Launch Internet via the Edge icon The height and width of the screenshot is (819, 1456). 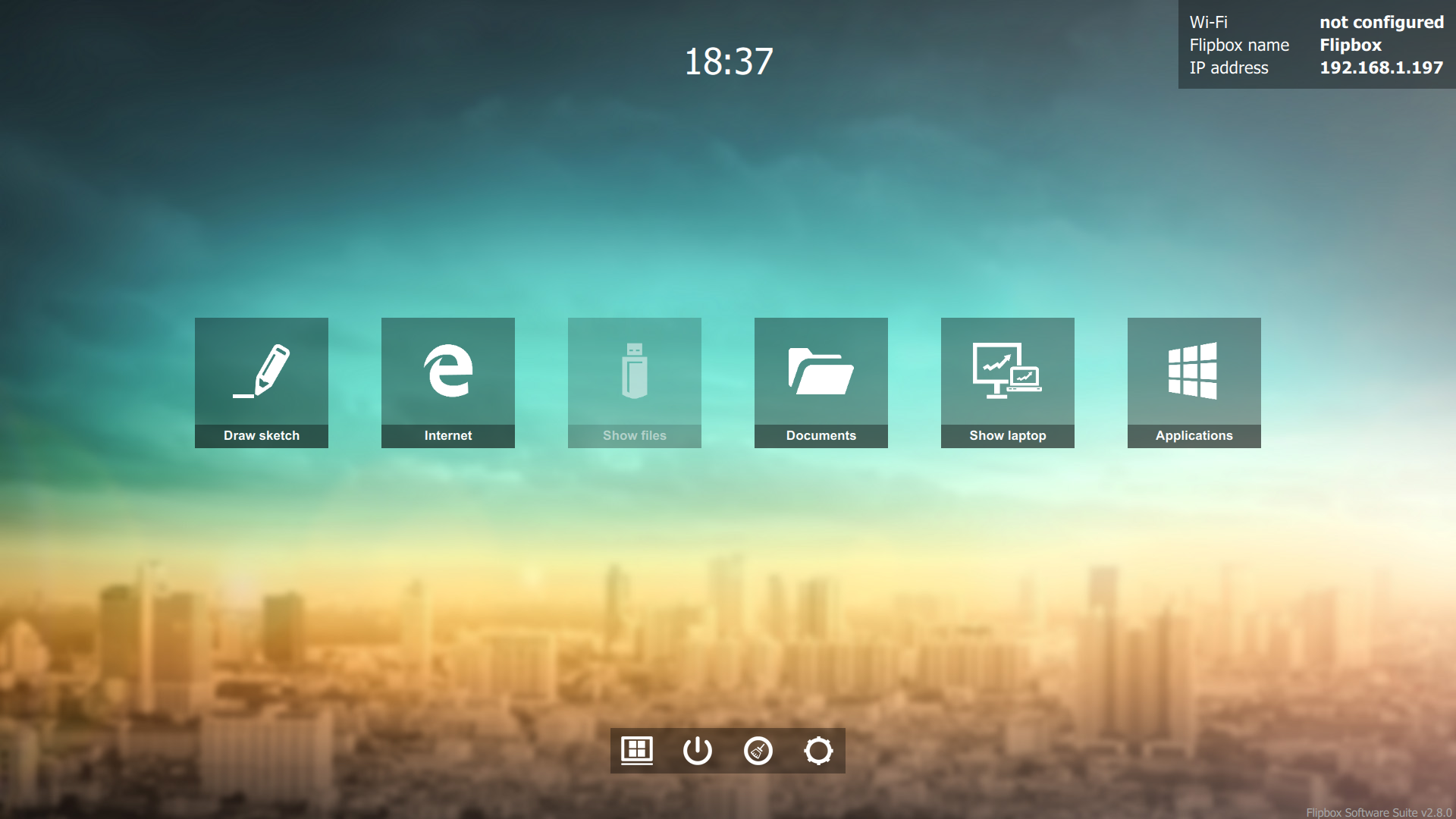(448, 371)
